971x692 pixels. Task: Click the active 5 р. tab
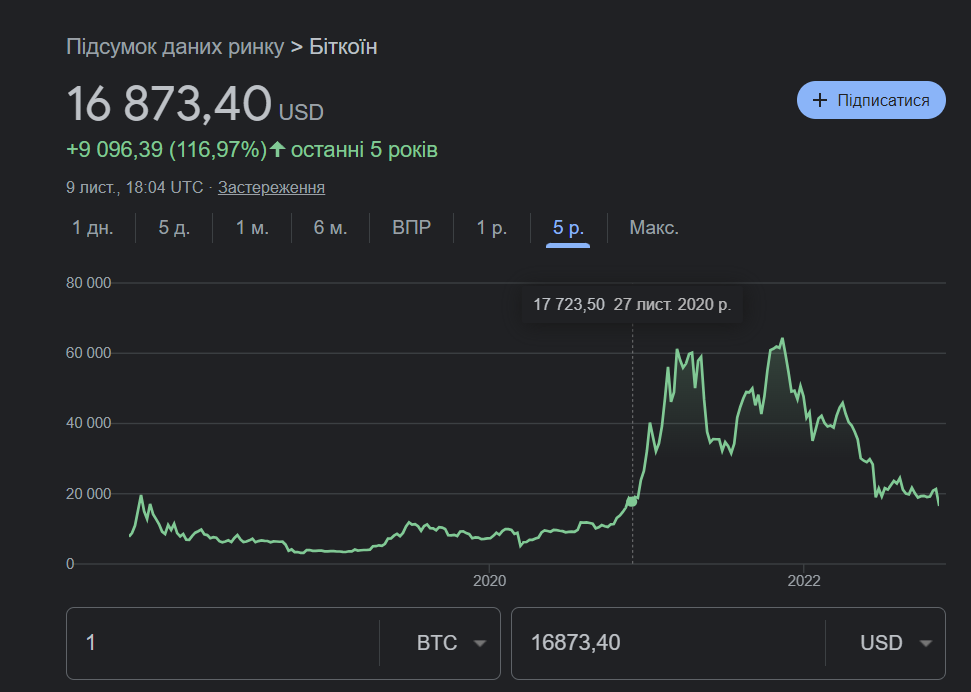click(569, 228)
